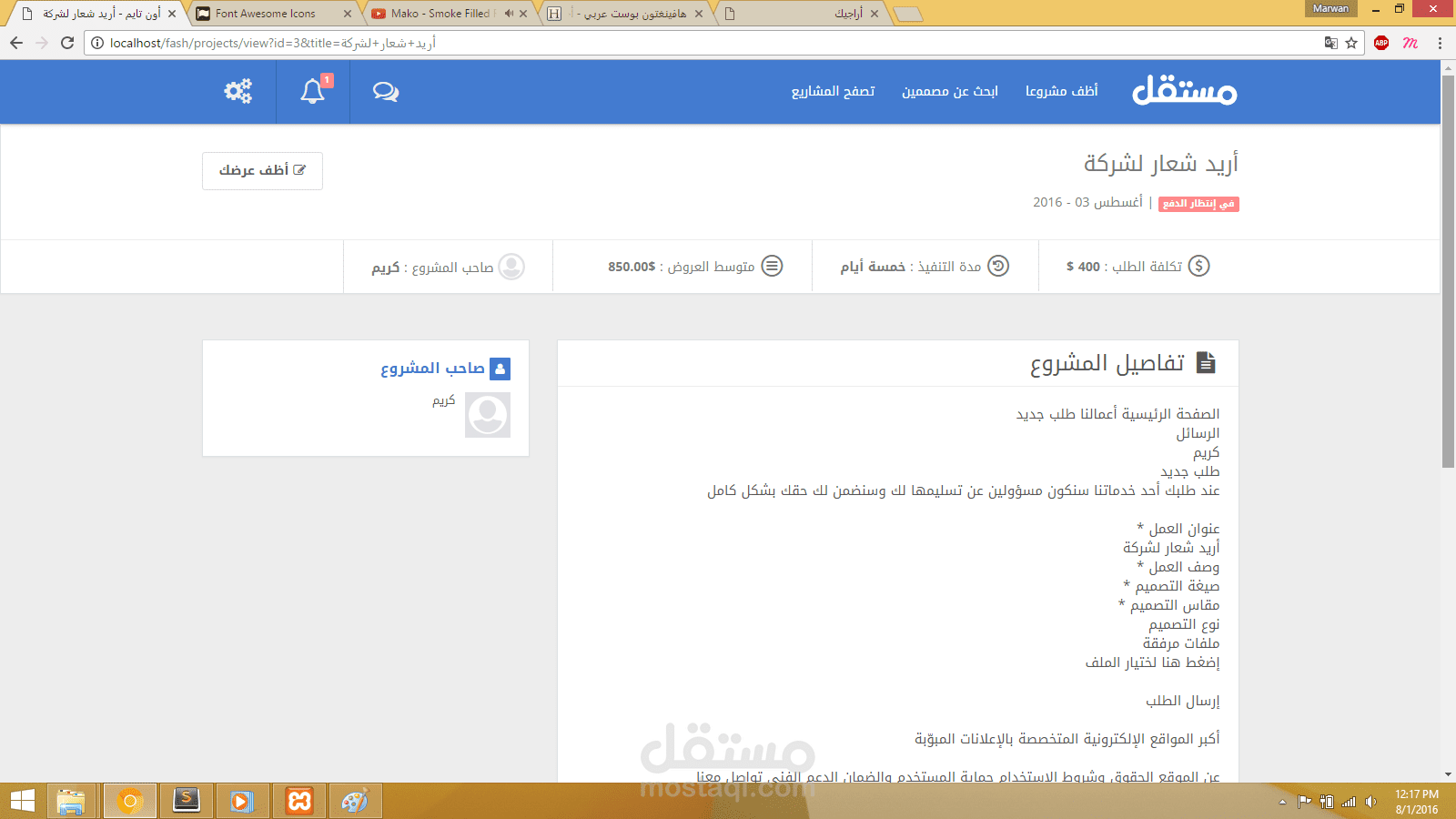1456x819 pixels.
Task: Click the dollar cost icon beside تكلفة الطلب
Action: point(1199,266)
